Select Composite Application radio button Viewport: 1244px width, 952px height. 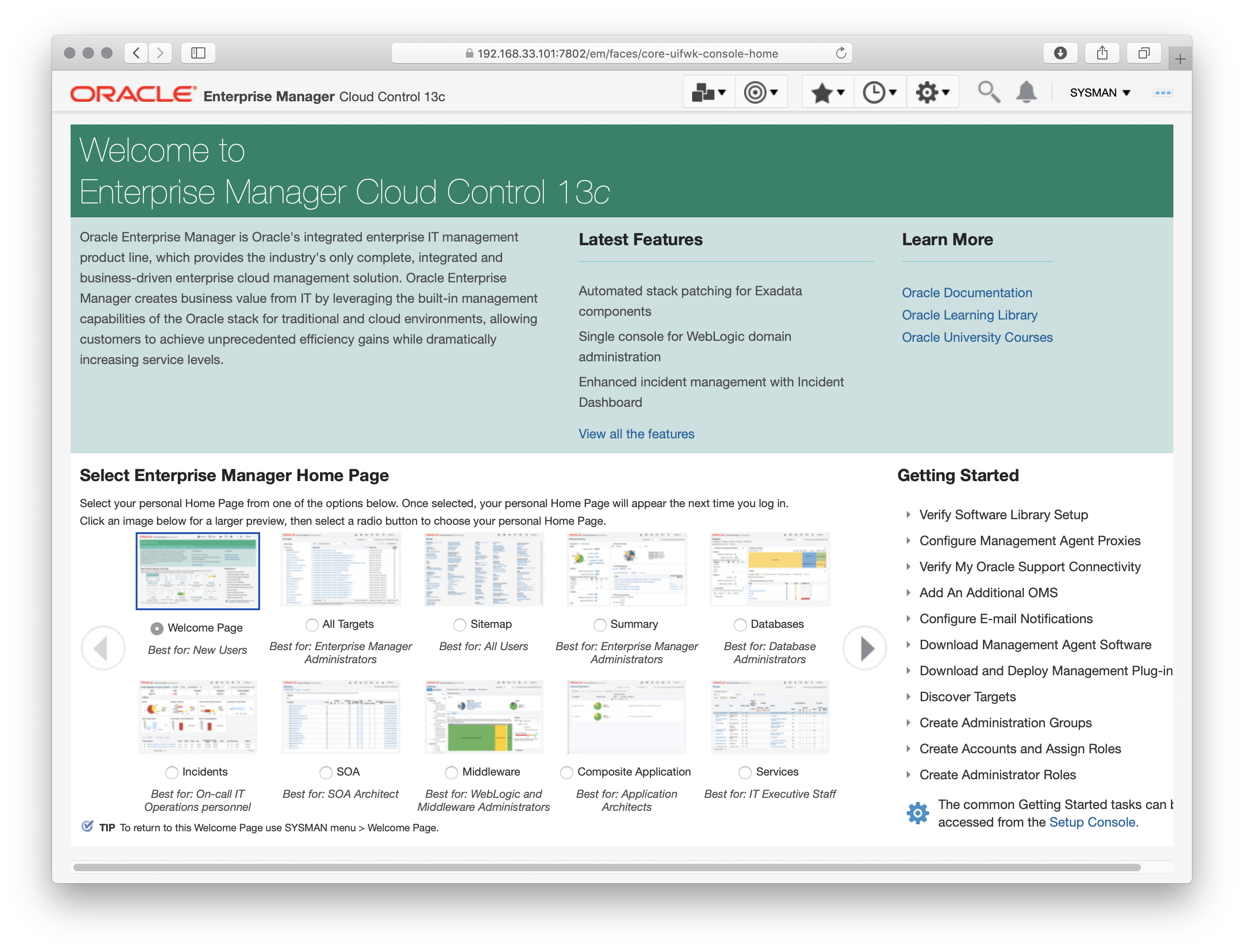[x=567, y=772]
